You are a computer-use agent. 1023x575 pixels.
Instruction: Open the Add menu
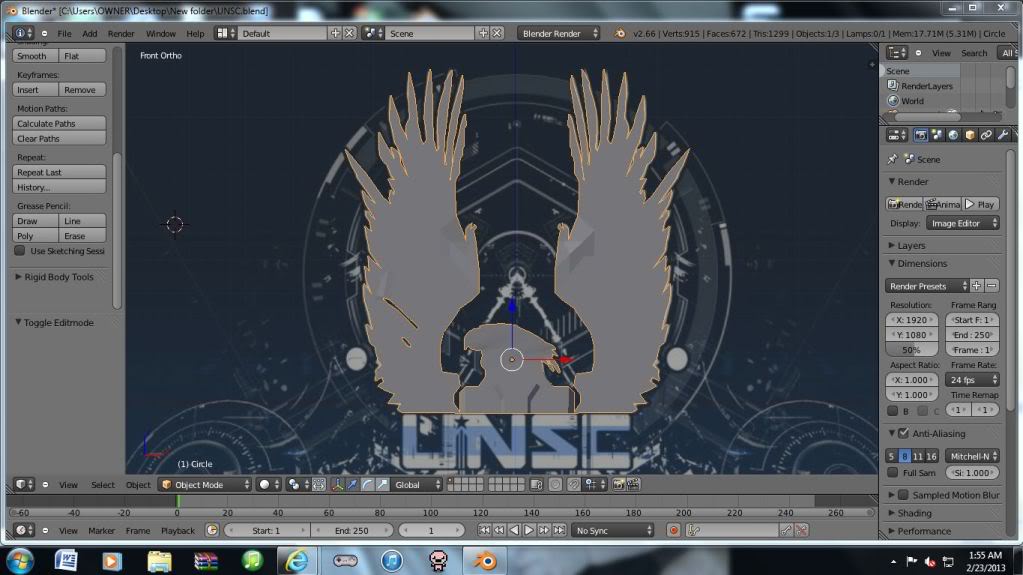click(90, 33)
